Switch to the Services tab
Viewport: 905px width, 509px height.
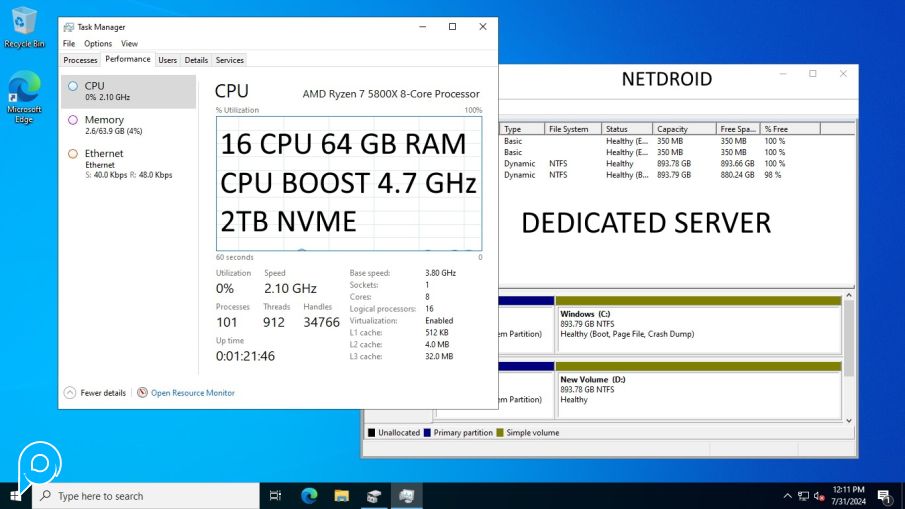(x=229, y=60)
